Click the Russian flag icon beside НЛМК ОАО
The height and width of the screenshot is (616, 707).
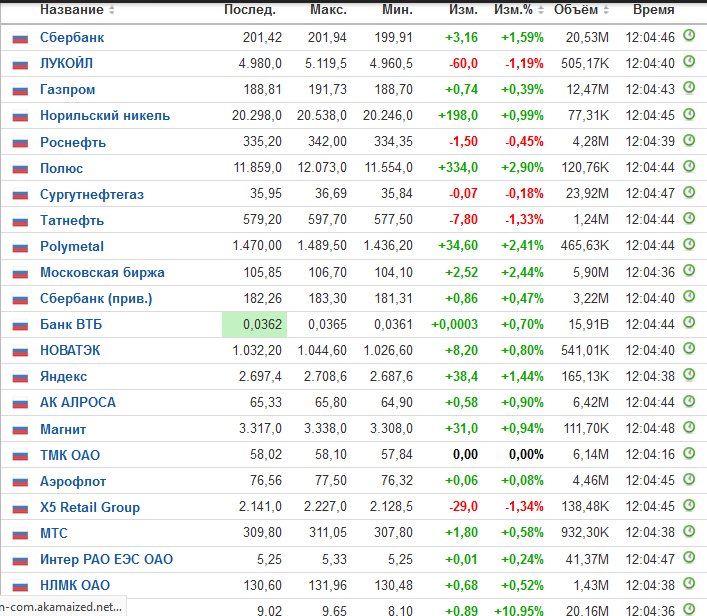tap(20, 586)
